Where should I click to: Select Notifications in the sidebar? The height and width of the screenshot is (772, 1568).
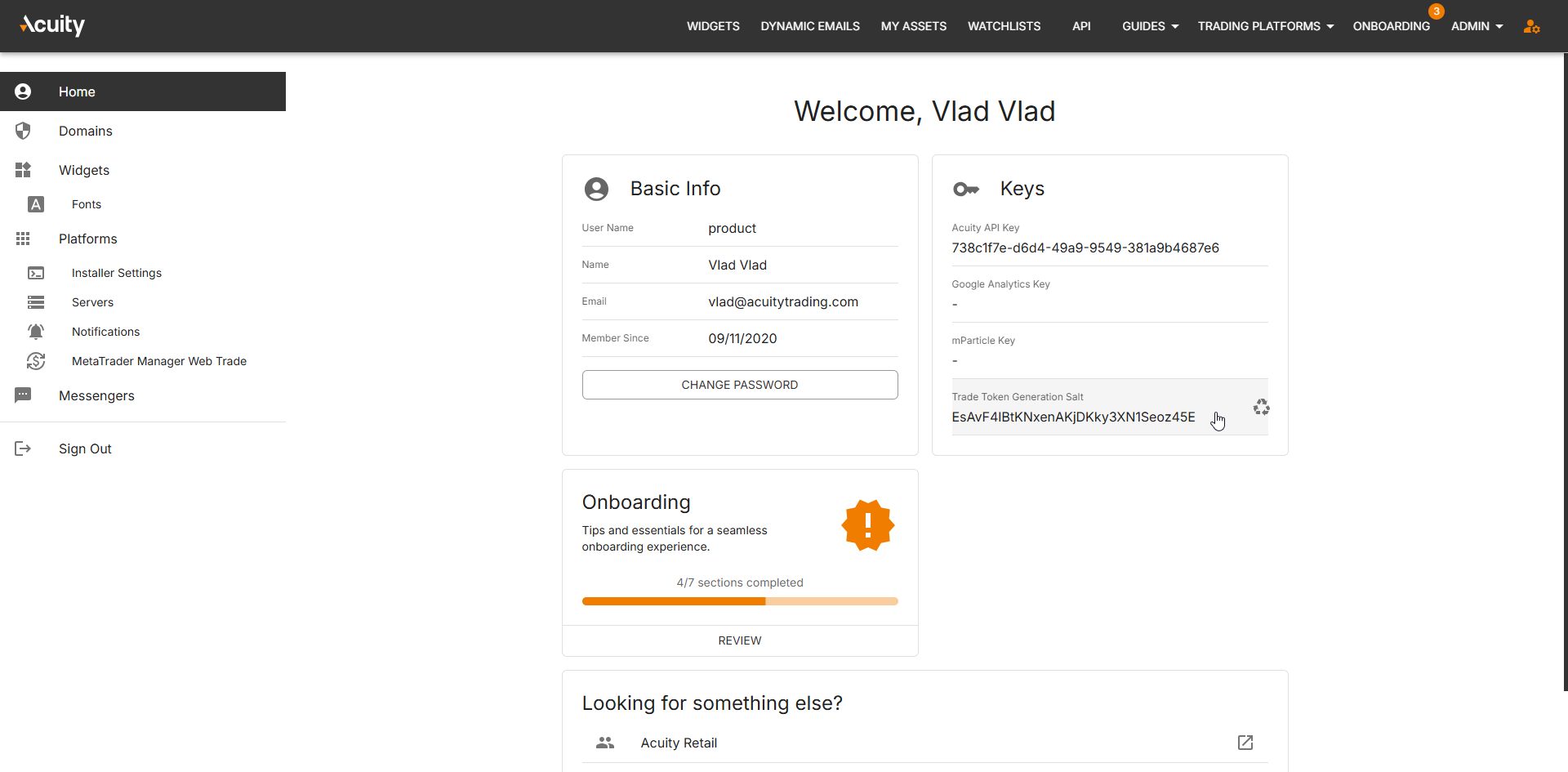[143, 332]
